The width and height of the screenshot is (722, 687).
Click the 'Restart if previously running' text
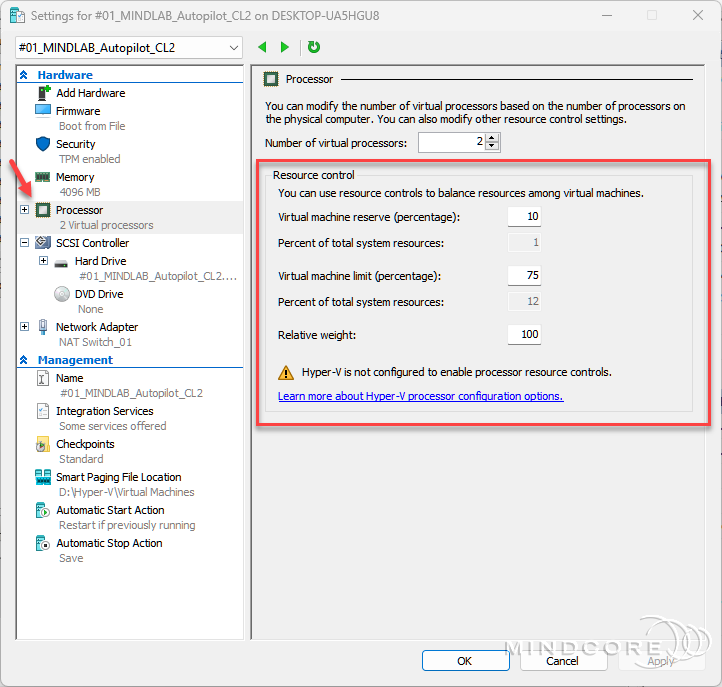tap(127, 525)
